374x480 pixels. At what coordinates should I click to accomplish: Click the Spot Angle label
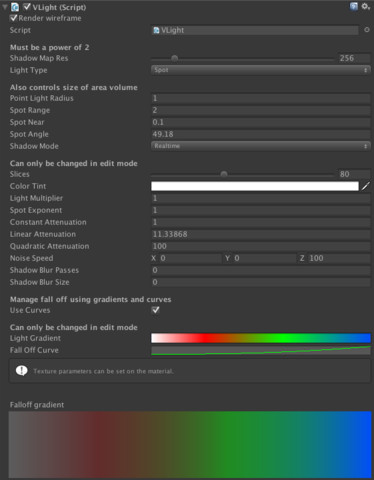[29, 134]
